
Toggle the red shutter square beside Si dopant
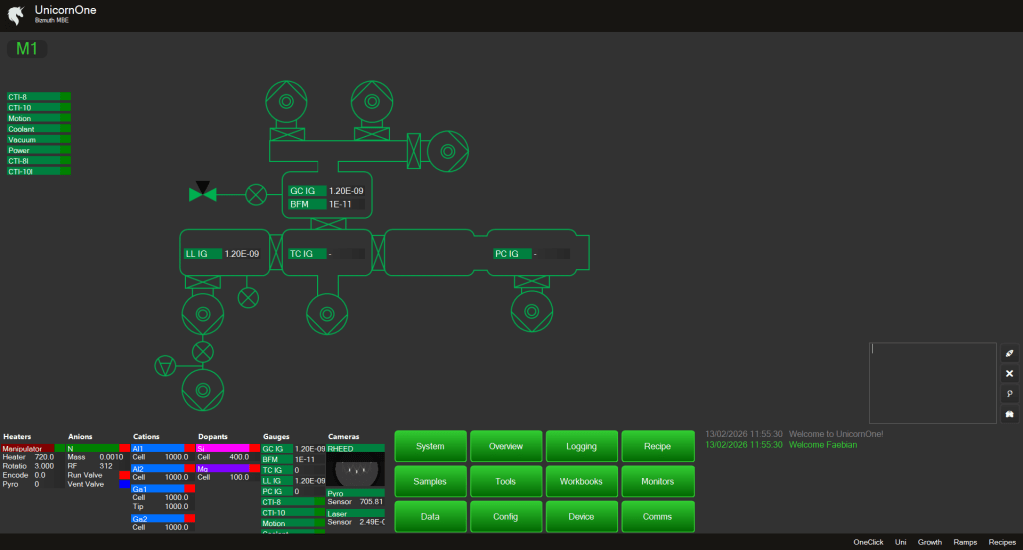[255, 448]
